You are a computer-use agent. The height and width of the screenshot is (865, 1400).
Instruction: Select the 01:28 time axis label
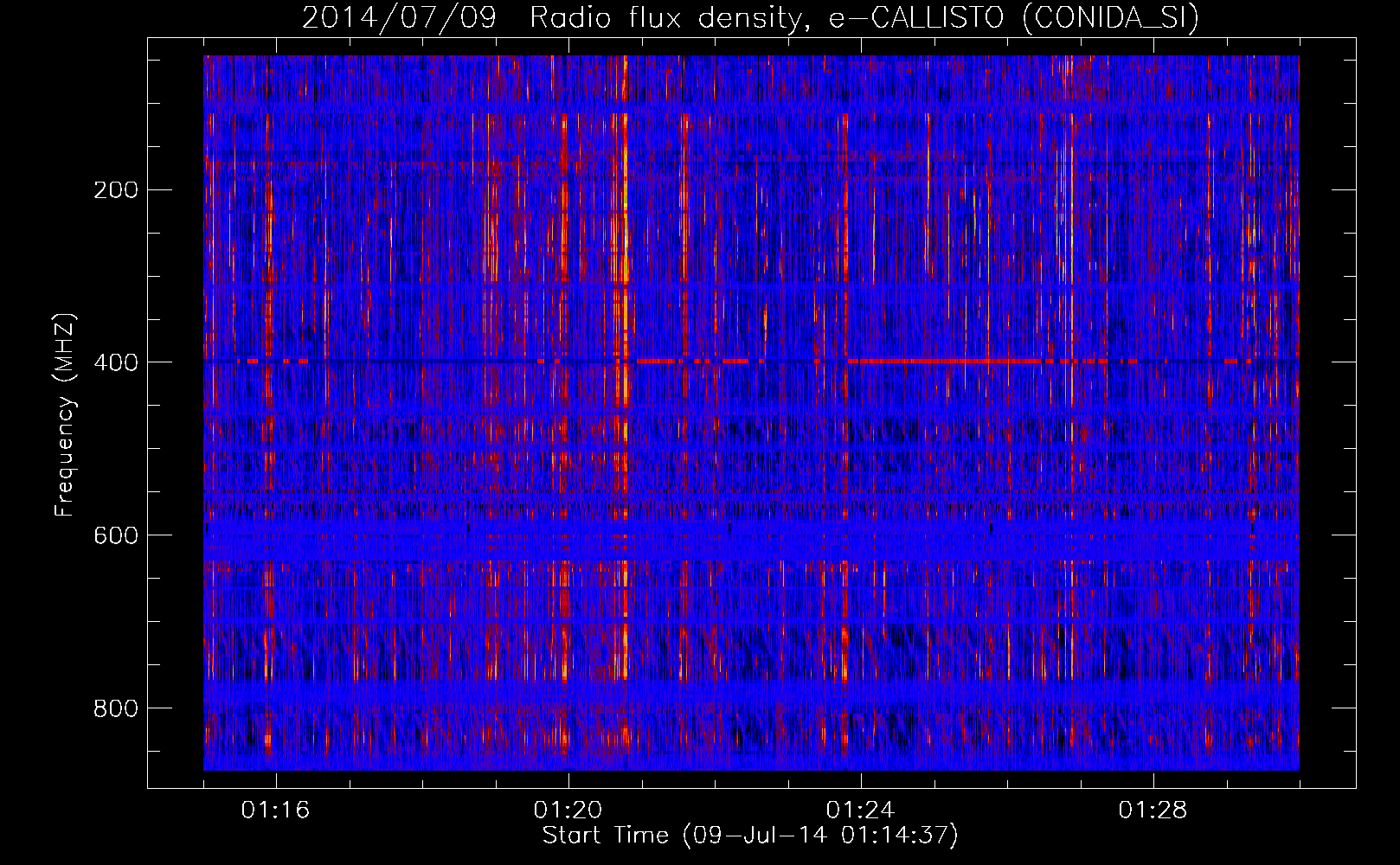(1153, 811)
